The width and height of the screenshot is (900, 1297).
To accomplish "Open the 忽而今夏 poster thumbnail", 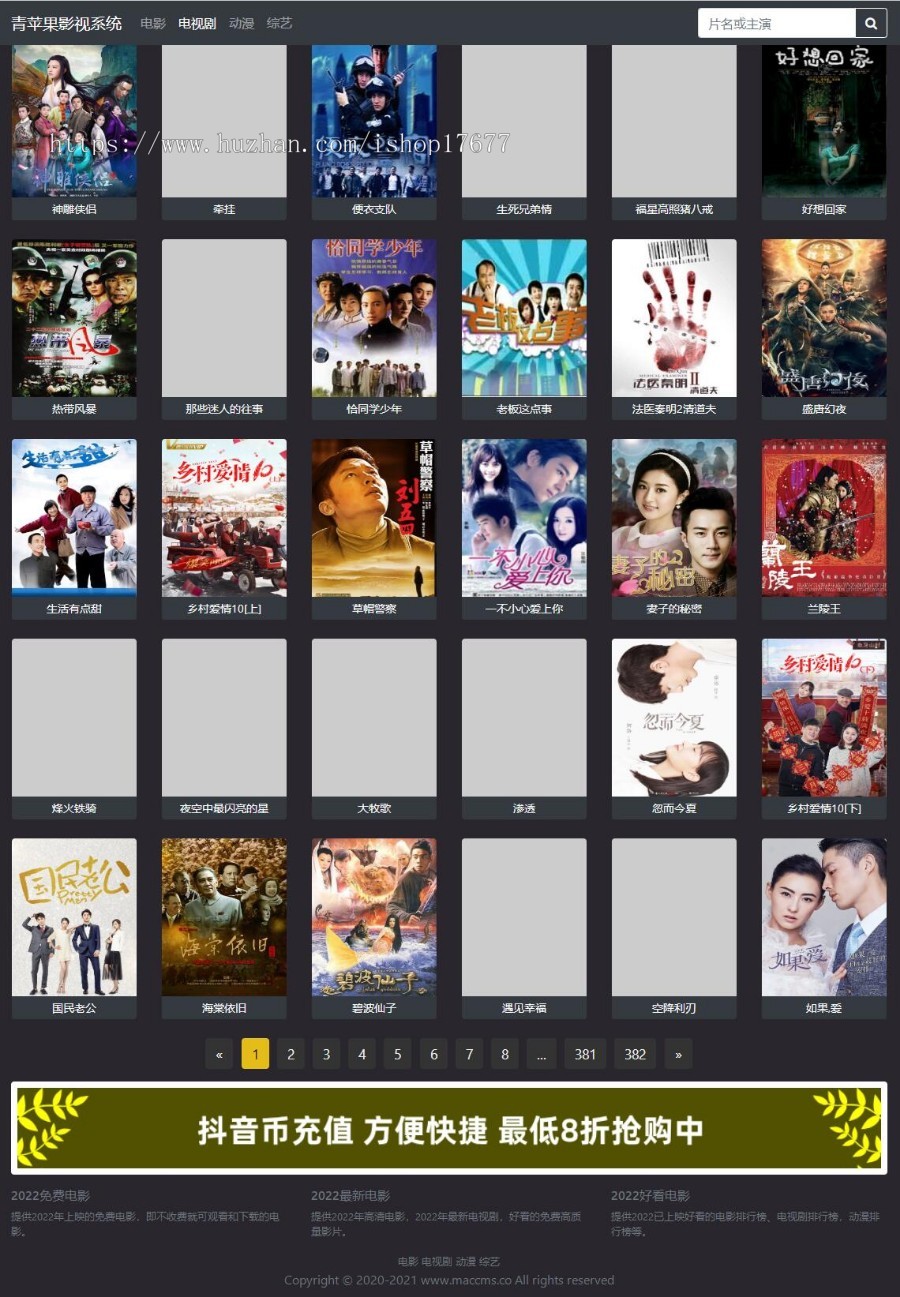I will pos(674,717).
